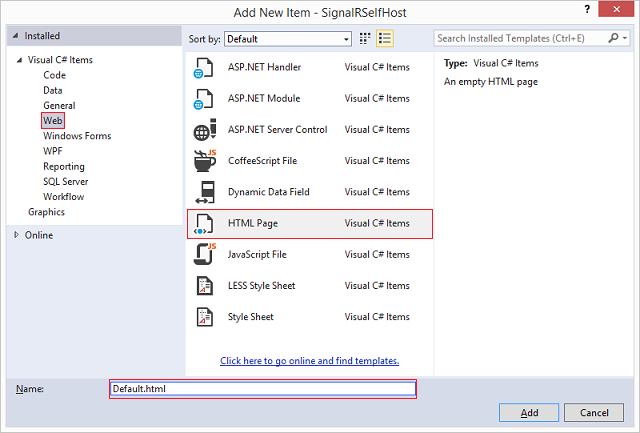The width and height of the screenshot is (640, 433).
Task: Open the online templates link
Action: [x=309, y=361]
